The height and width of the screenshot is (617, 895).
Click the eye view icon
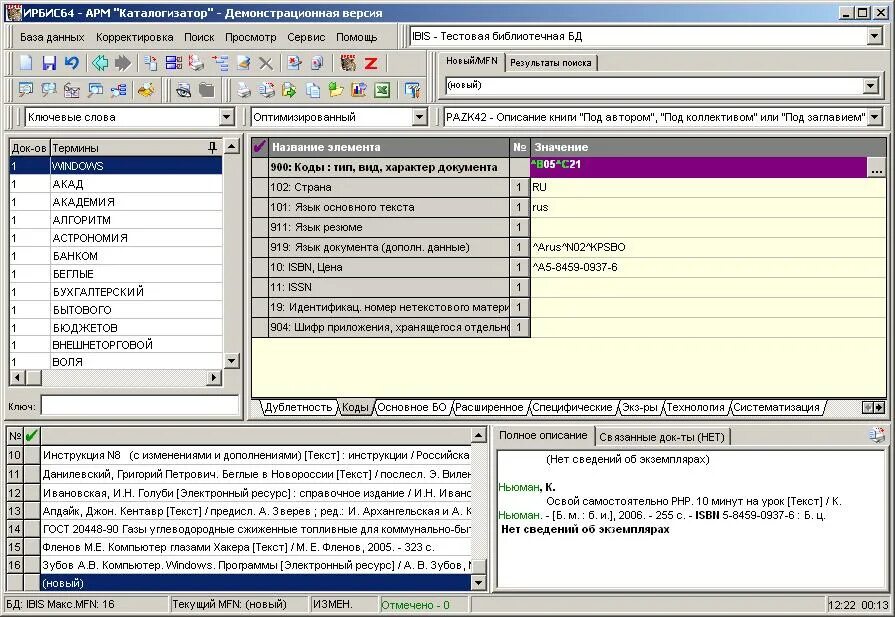coord(183,90)
